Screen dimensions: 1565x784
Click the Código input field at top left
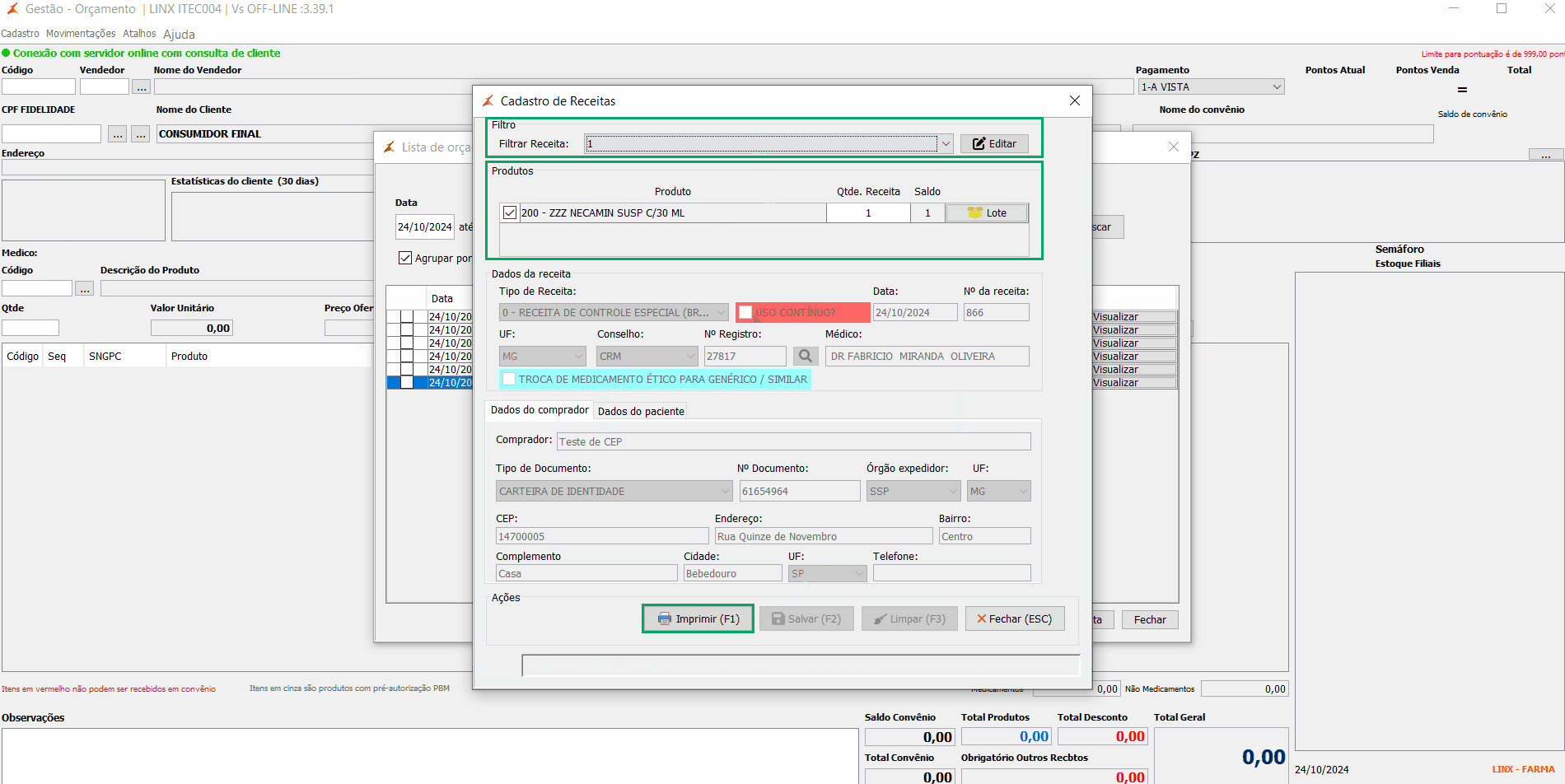click(x=39, y=86)
